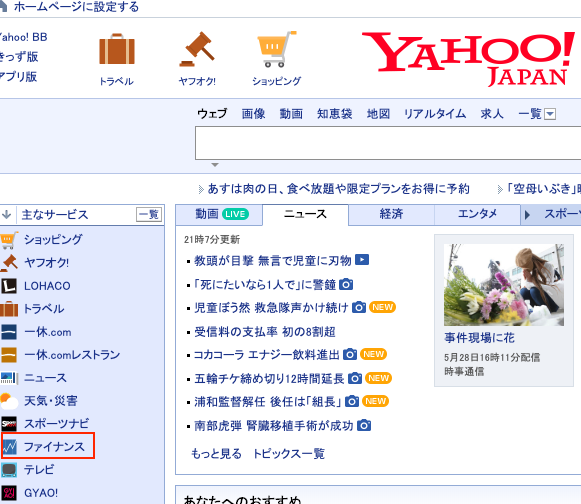This screenshot has width=581, height=504.
Task: Click the suitcase icon beside トラベル in the sidebar
Action: point(9,309)
